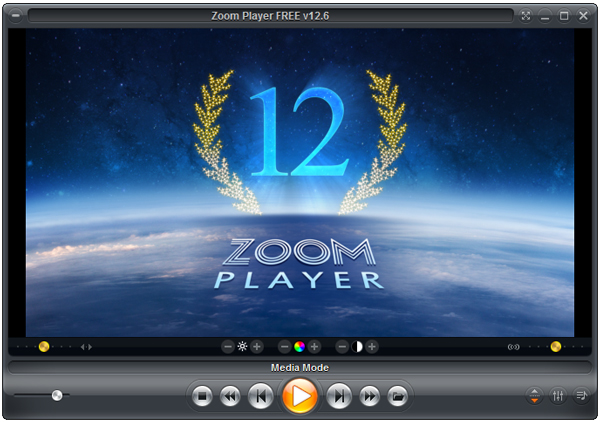Click the Stop playback button
This screenshot has height=422, width=600.
pos(202,397)
